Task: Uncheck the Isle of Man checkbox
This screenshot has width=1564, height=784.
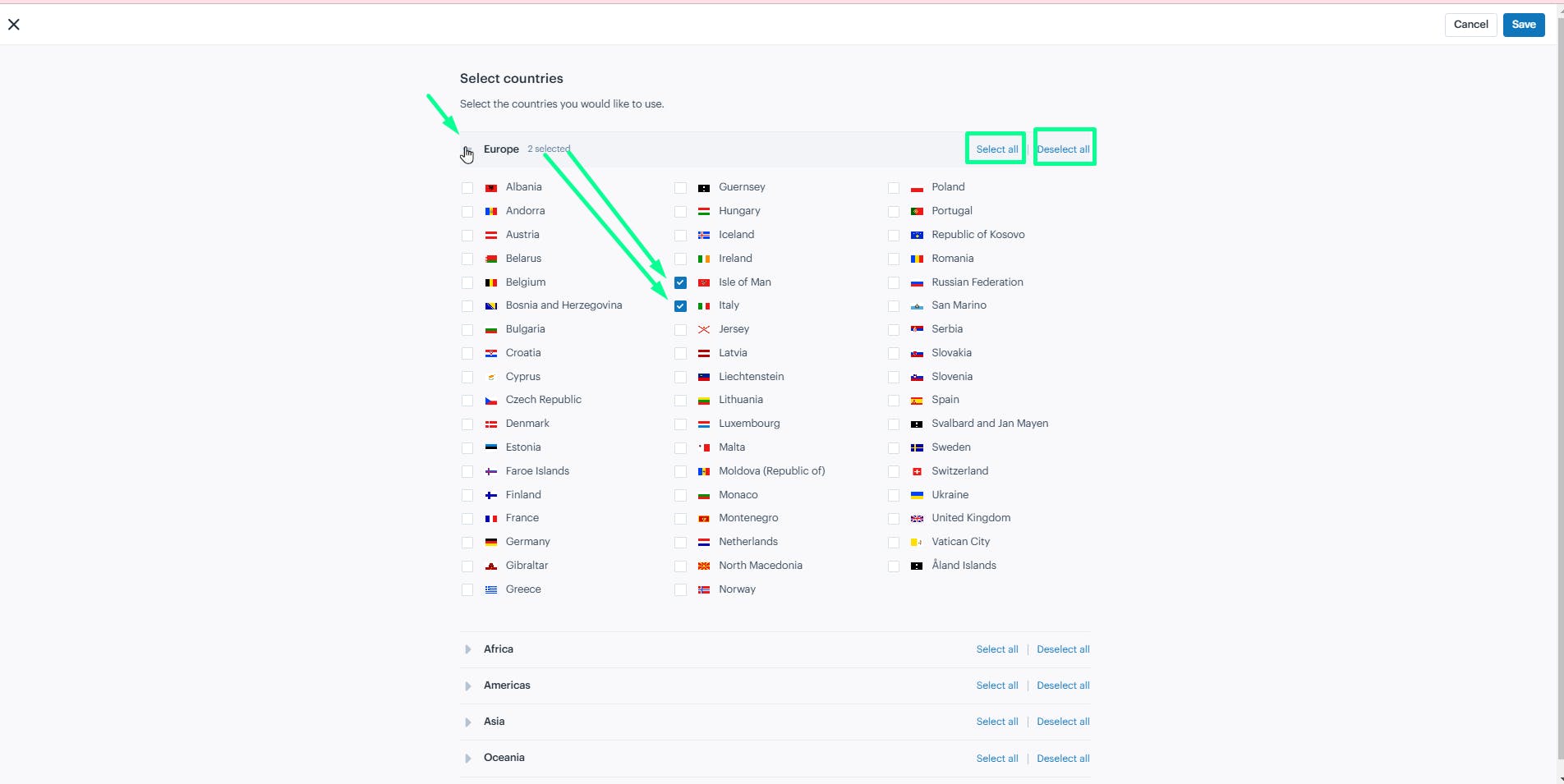Action: coord(680,282)
